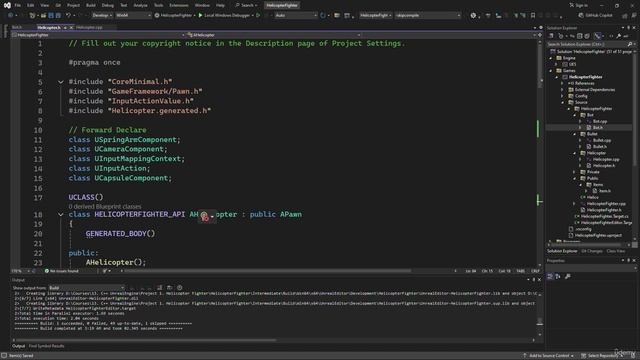Switch to the Bot.h editor tab
Image resolution: width=640 pixels, height=360 pixels.
click(x=17, y=27)
